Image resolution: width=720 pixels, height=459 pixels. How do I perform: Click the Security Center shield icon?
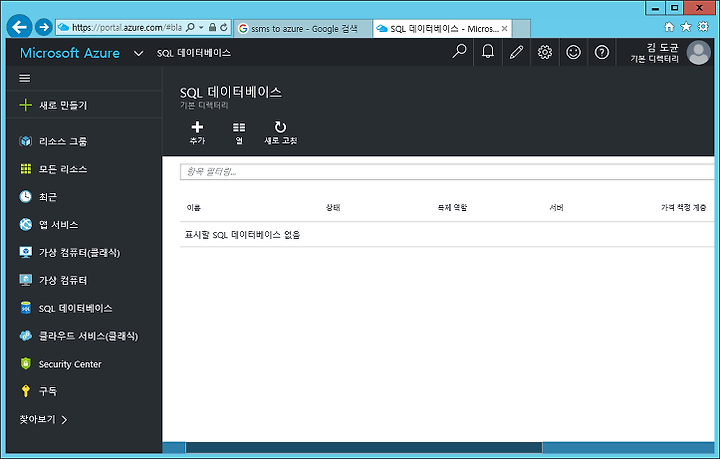(x=26, y=364)
